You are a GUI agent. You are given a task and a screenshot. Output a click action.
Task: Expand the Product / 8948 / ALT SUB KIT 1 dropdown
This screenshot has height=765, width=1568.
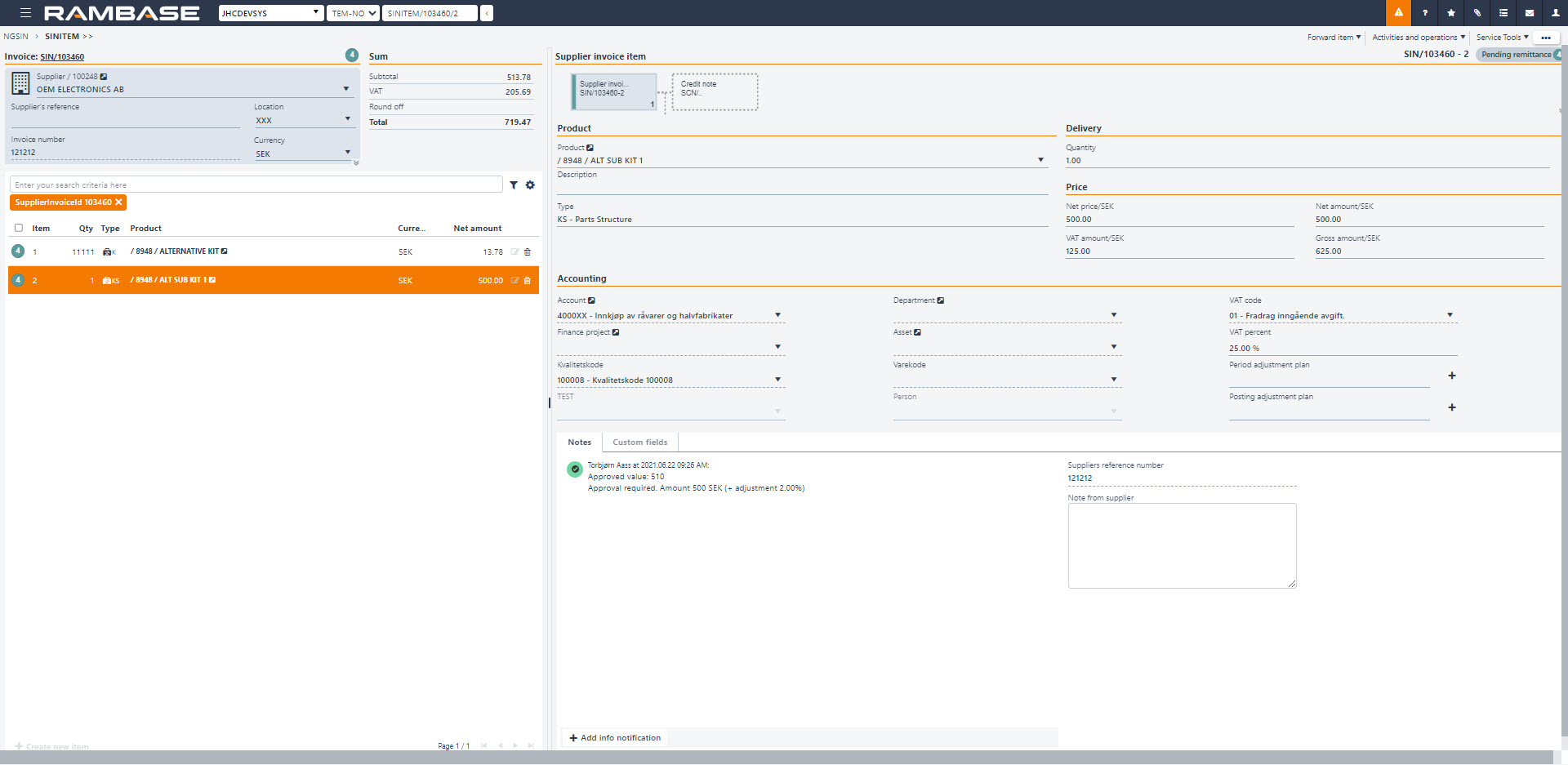[x=1040, y=160]
